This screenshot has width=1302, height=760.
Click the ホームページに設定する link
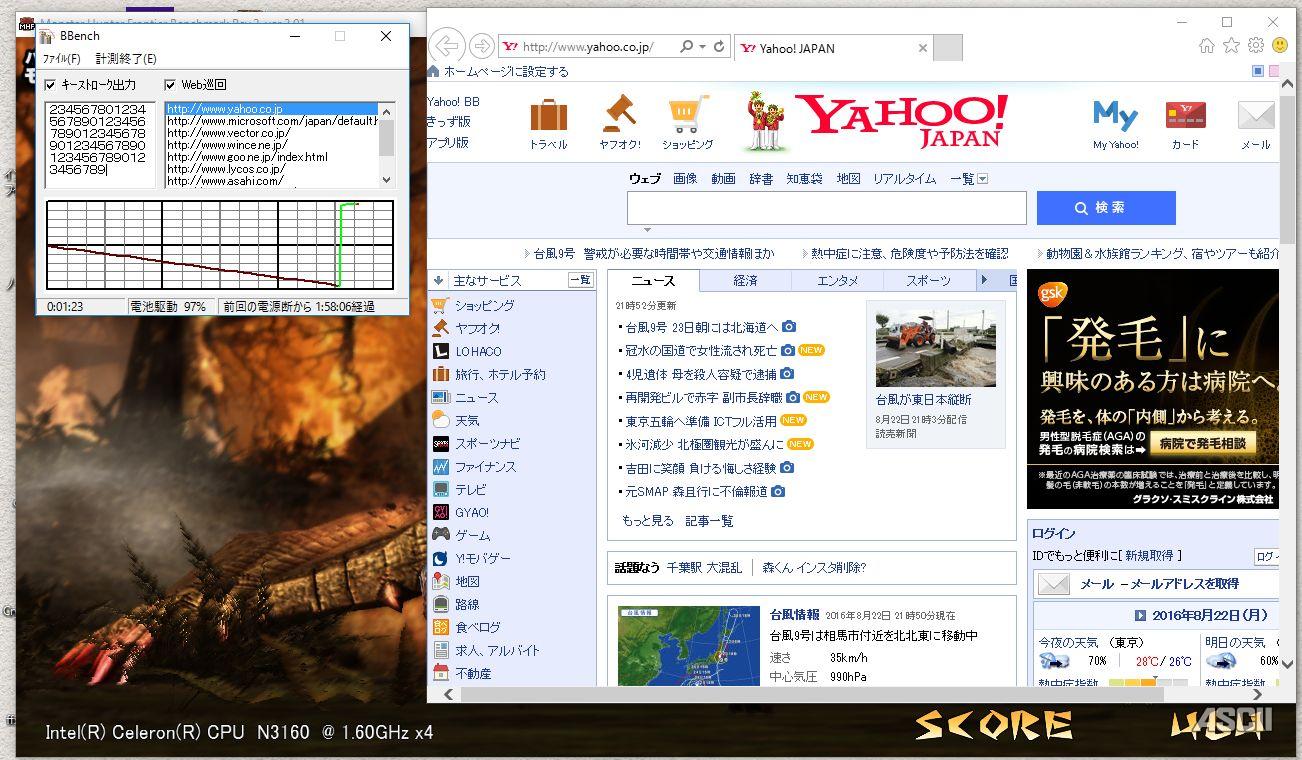coord(506,72)
